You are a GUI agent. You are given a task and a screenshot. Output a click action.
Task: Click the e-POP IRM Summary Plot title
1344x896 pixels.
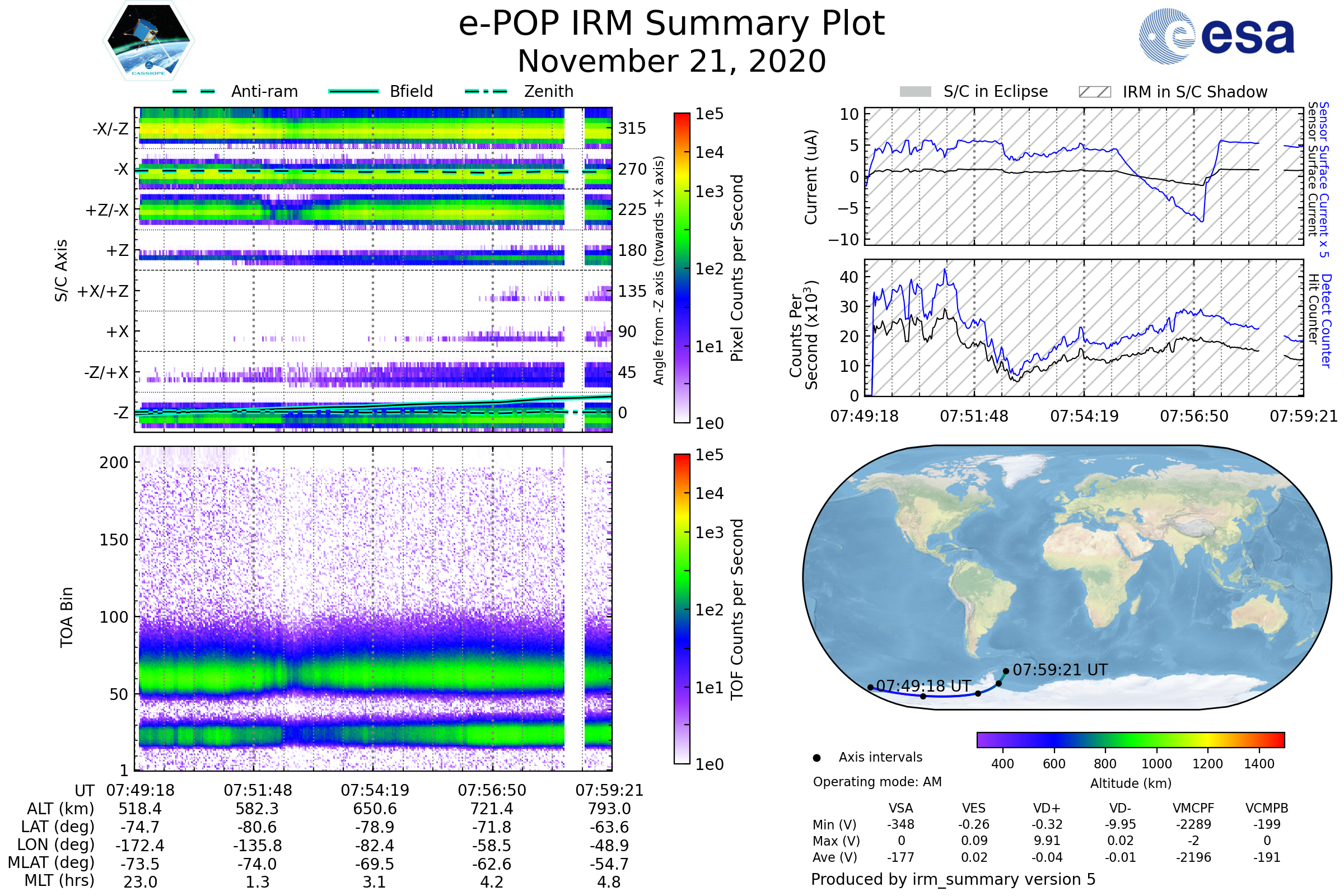[671, 24]
